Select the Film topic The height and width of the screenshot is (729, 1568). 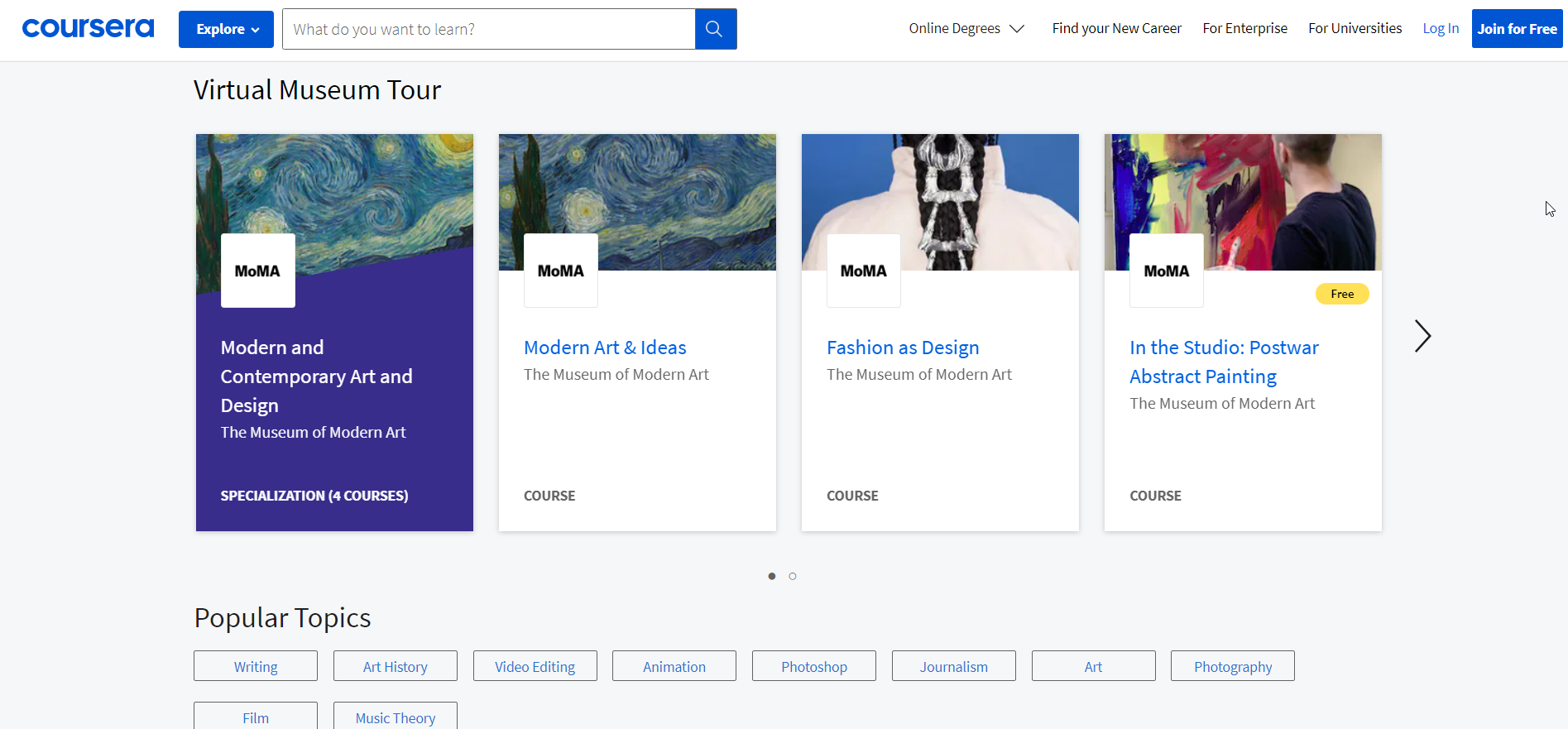point(256,716)
